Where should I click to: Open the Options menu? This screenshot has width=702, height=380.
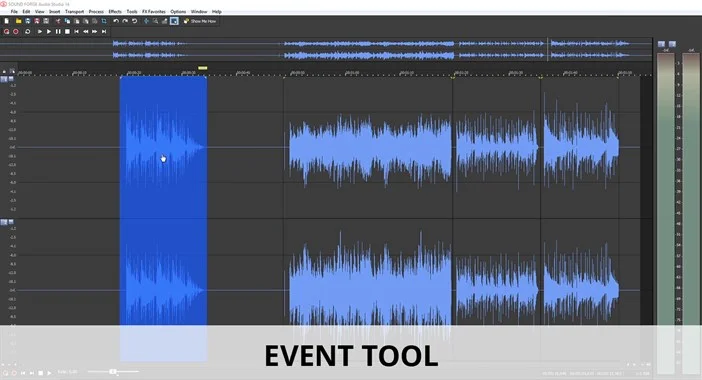tap(178, 12)
